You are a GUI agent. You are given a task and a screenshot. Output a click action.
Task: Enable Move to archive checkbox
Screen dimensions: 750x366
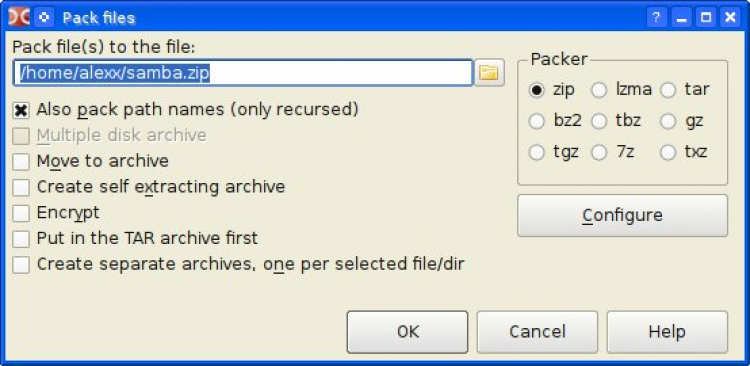(x=21, y=162)
